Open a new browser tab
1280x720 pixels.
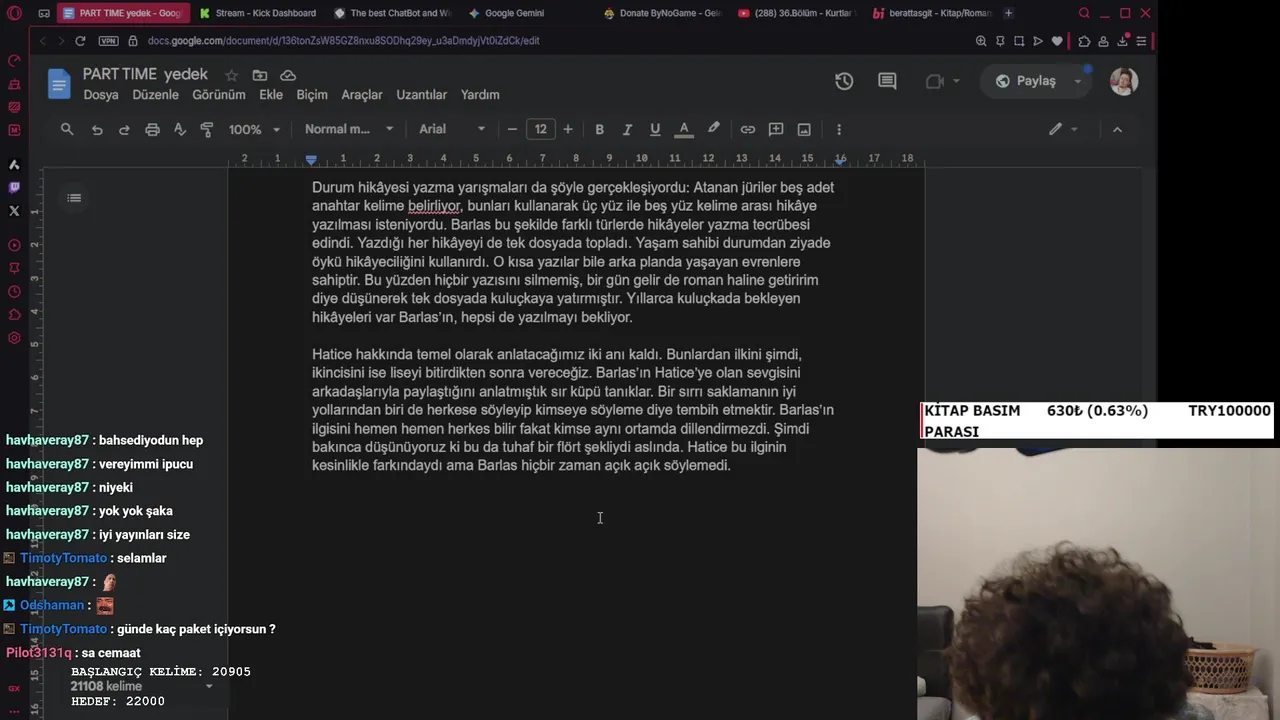(1008, 13)
